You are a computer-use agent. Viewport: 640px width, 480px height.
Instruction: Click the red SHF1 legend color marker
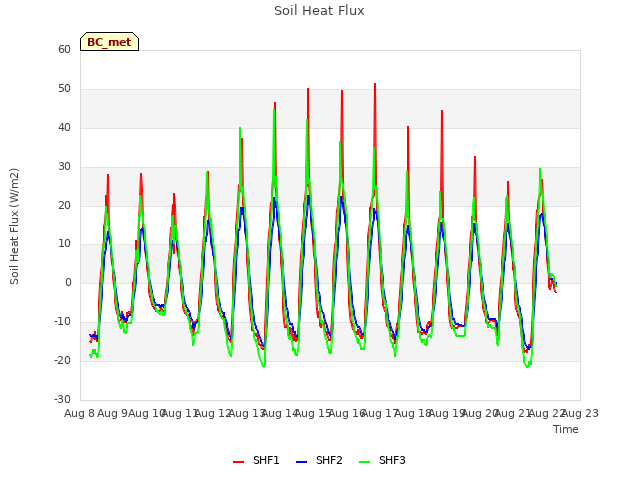[238, 462]
